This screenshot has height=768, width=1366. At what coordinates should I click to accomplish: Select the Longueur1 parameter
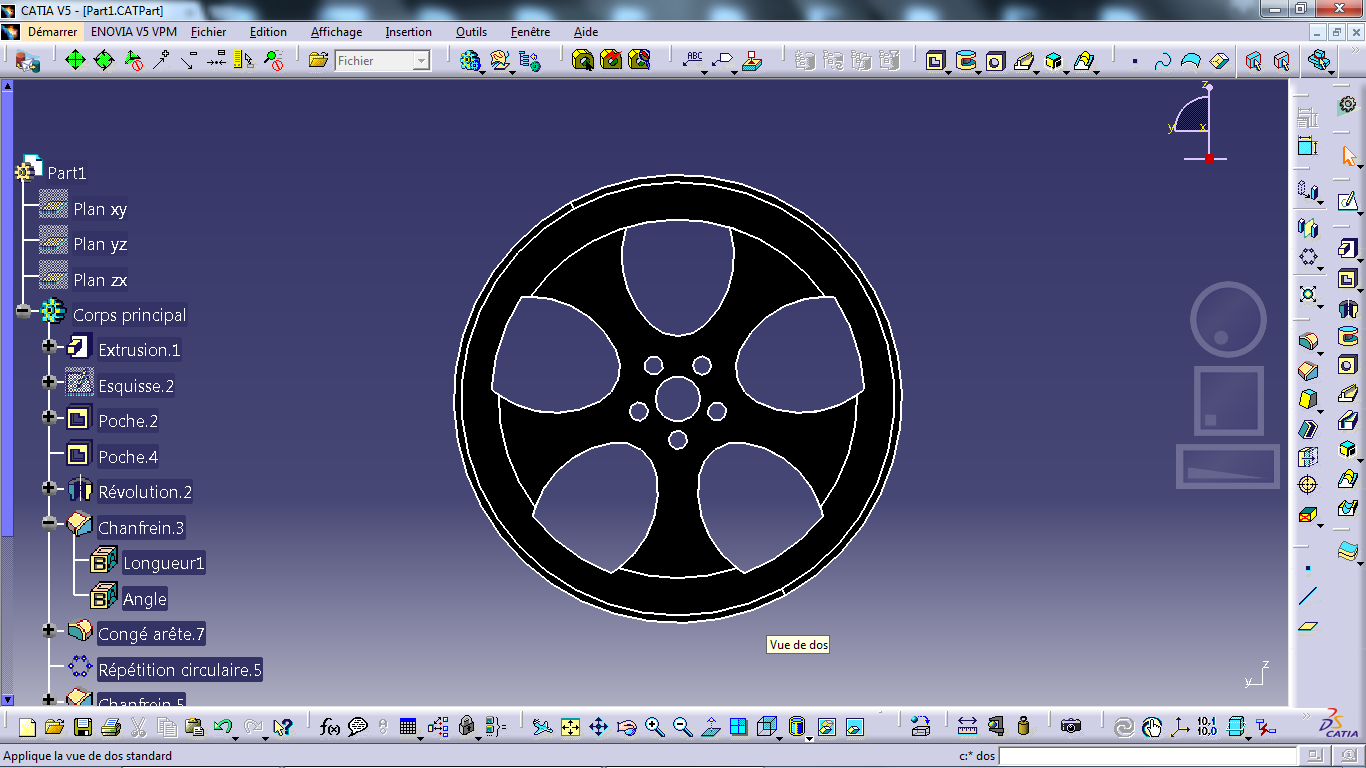coord(164,563)
